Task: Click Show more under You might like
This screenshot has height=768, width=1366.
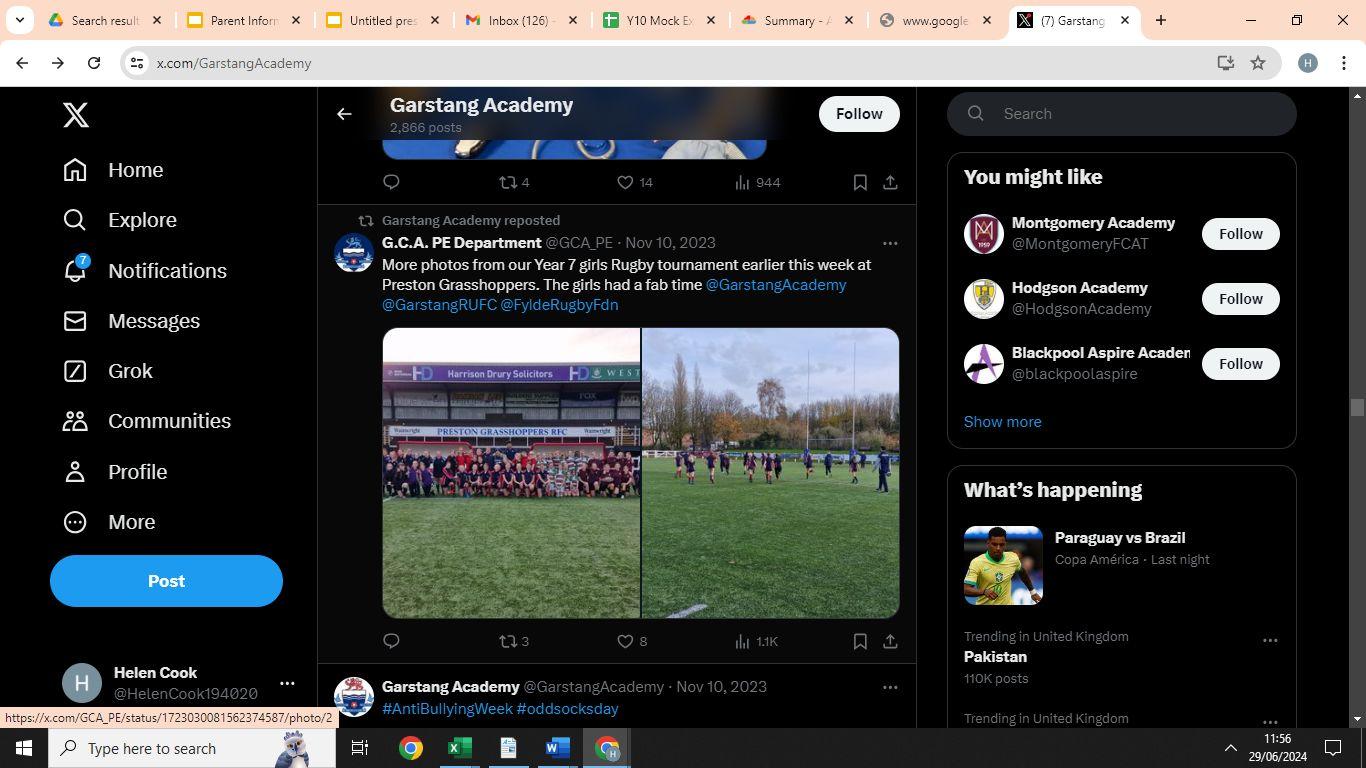Action: pyautogui.click(x=1002, y=422)
